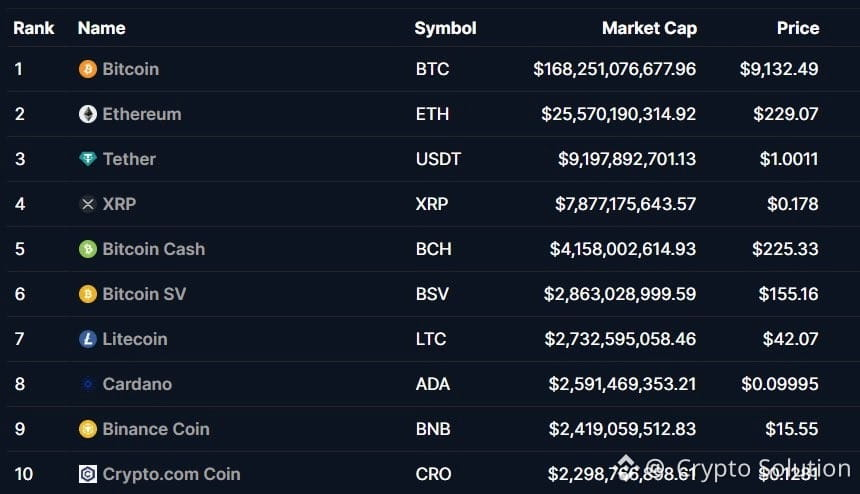Open the Bitcoin Cash name link
The width and height of the screenshot is (860, 494).
[154, 249]
